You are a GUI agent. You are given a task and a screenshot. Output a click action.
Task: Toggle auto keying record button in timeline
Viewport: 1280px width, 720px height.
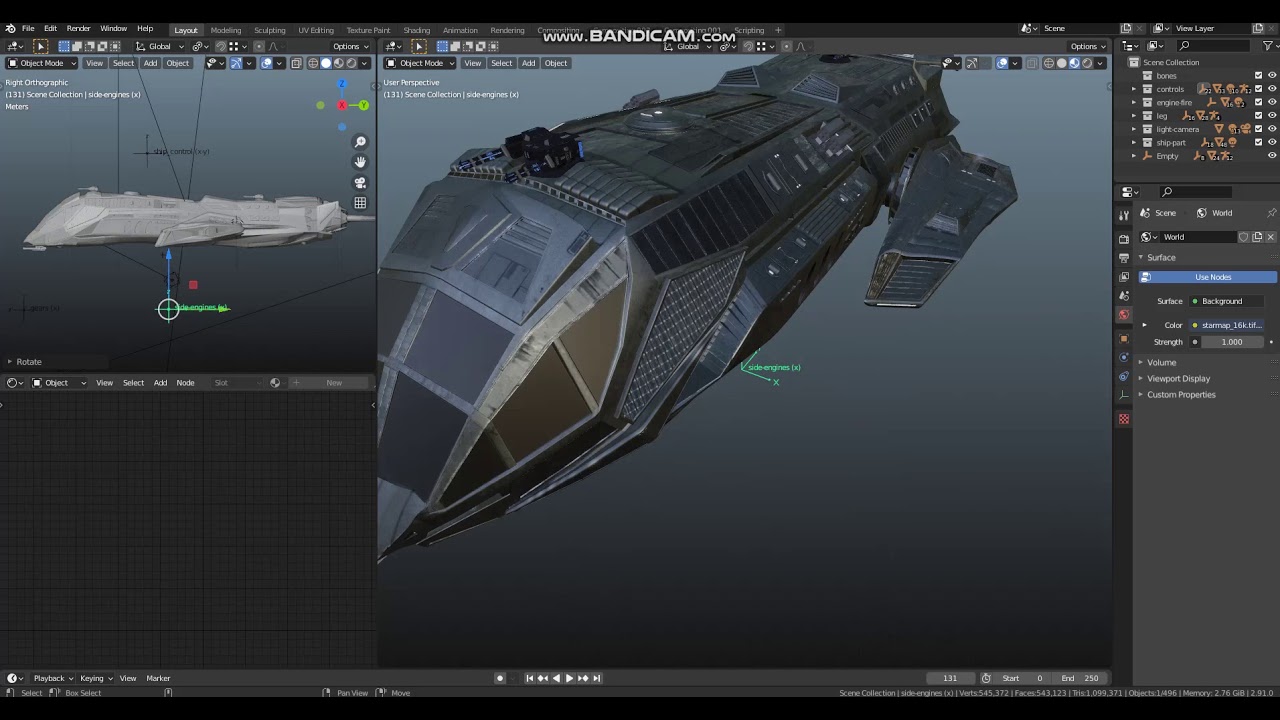pyautogui.click(x=500, y=678)
